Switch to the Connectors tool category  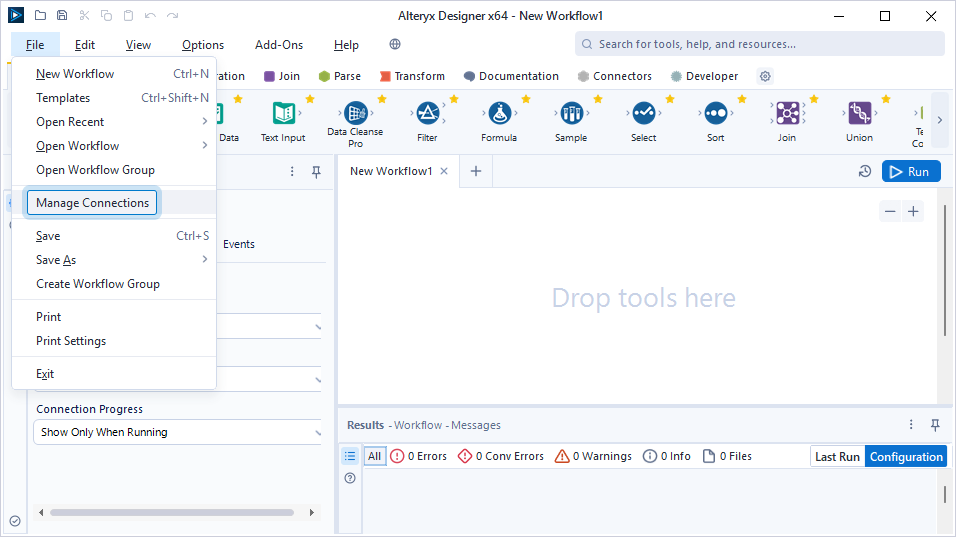tap(615, 76)
